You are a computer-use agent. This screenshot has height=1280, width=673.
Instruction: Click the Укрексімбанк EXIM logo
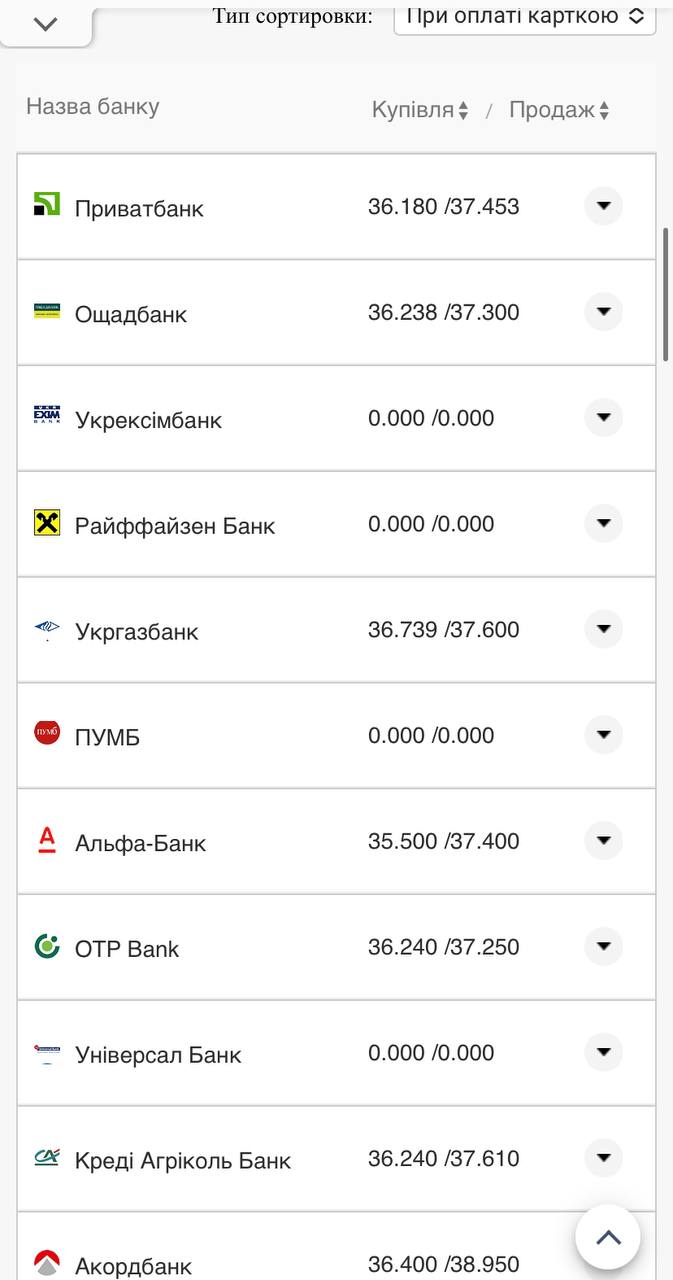click(x=47, y=416)
